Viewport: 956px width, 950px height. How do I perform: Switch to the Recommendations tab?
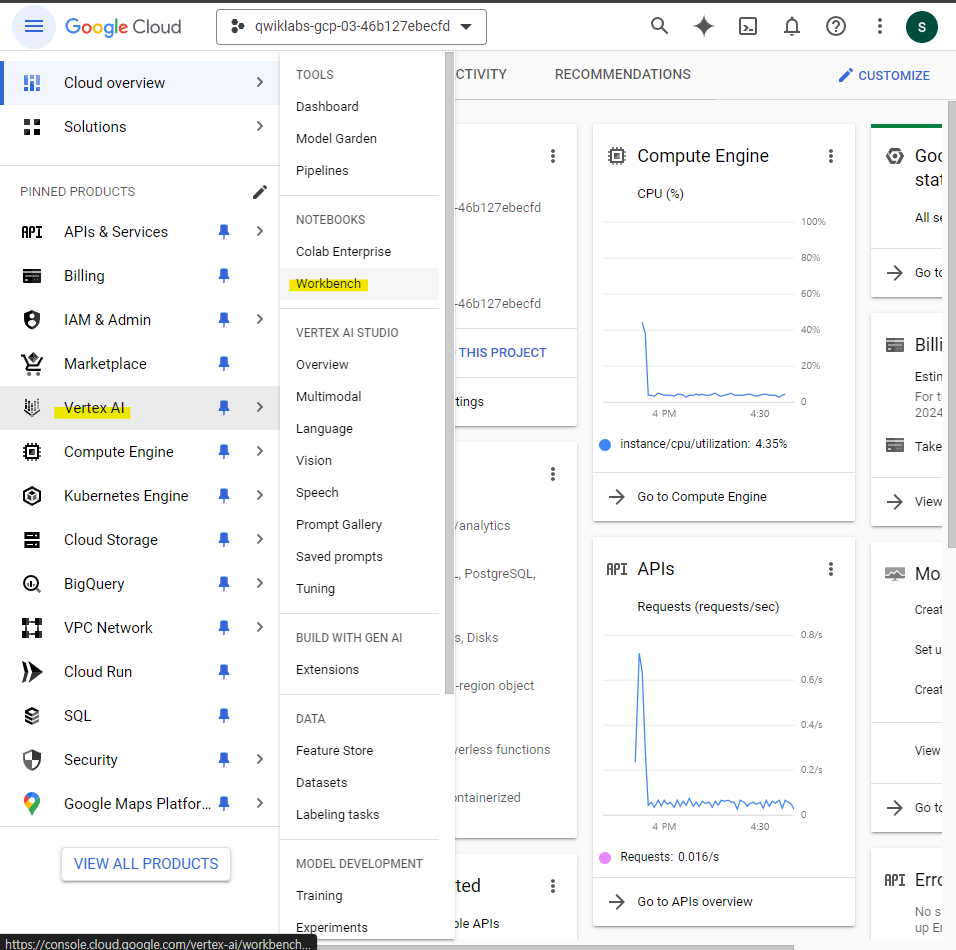click(x=622, y=74)
